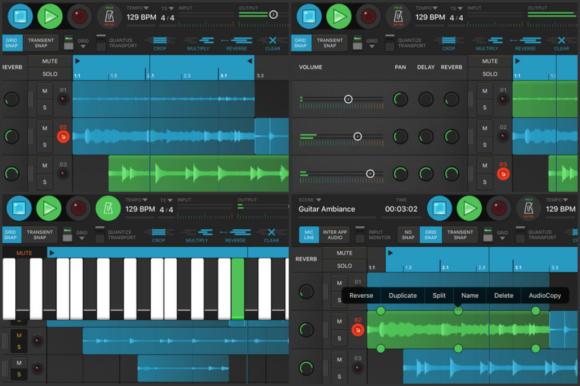Start playback in the top-left screenshot
This screenshot has width=580, height=386.
point(50,16)
